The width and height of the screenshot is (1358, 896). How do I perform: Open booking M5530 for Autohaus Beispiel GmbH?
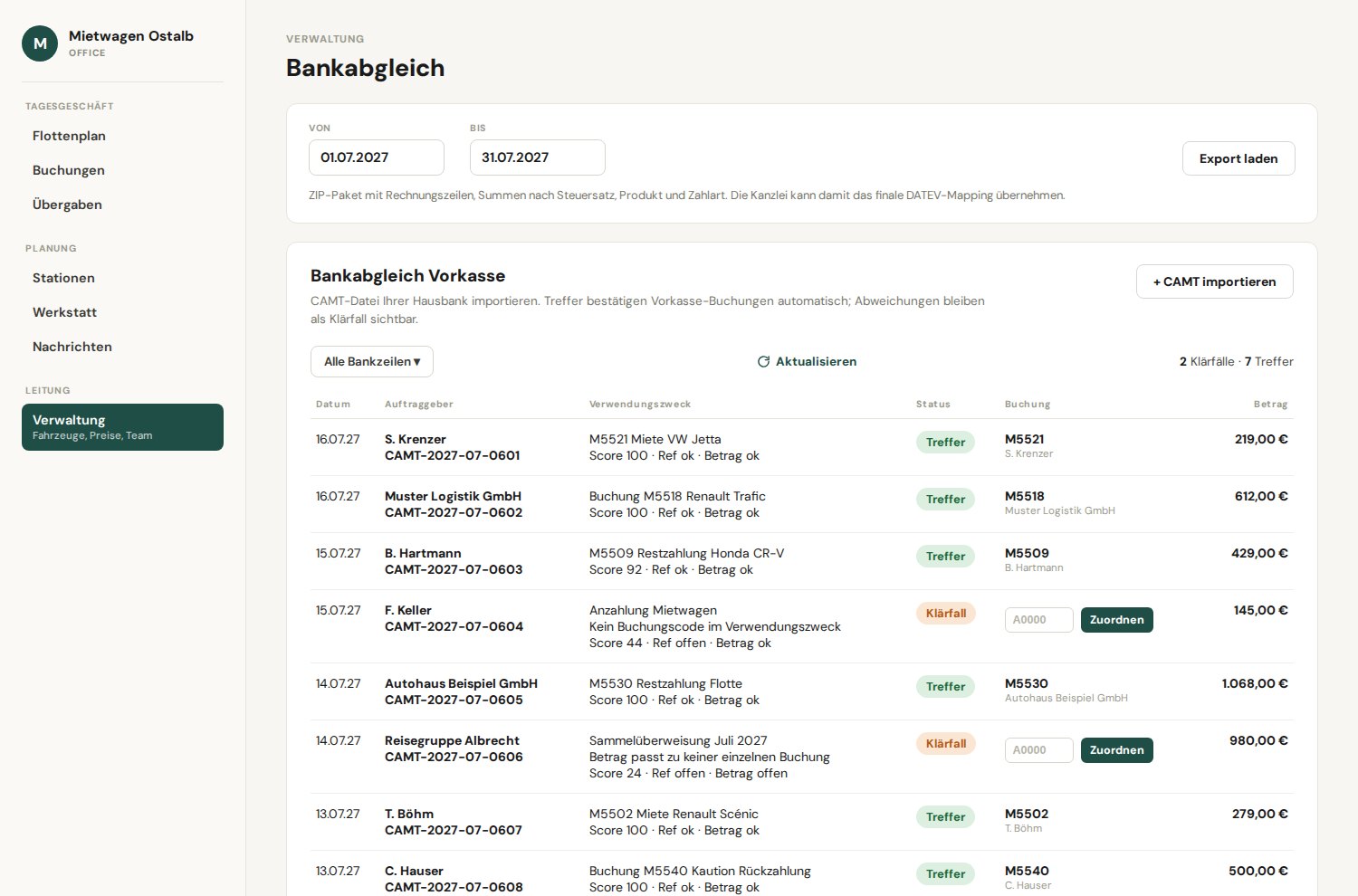pyautogui.click(x=1026, y=683)
